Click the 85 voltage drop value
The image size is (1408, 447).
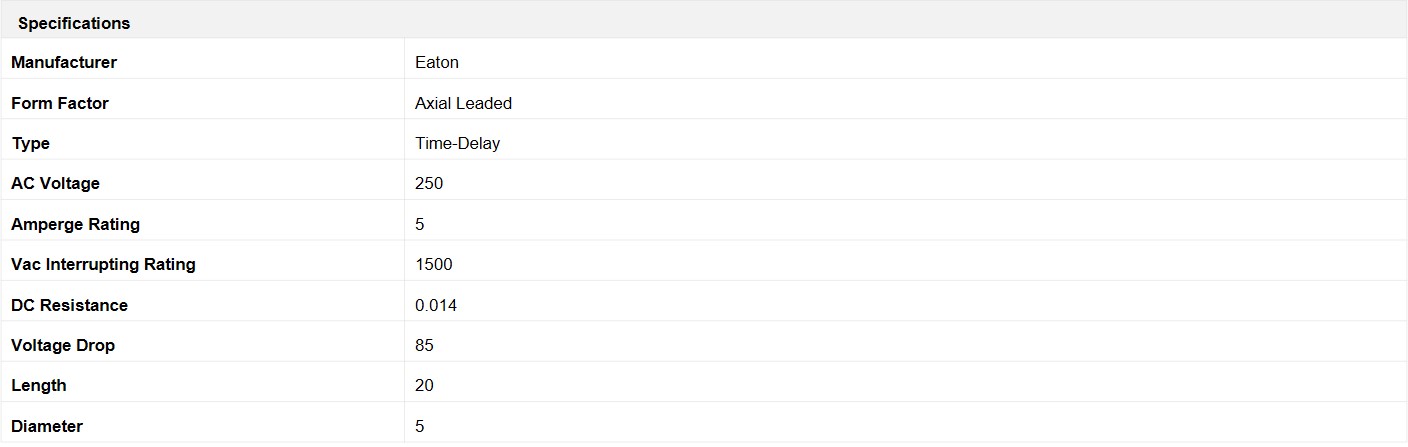click(x=425, y=345)
